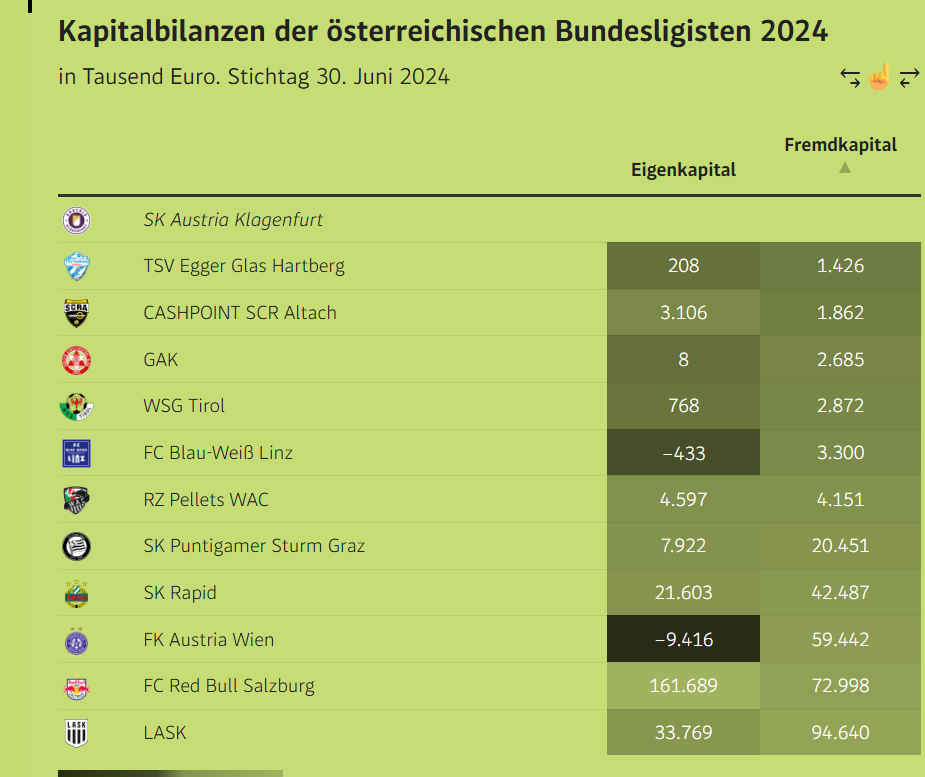Viewport: 925px width, 777px height.
Task: Click the SCR Altach club logo
Action: click(x=77, y=313)
